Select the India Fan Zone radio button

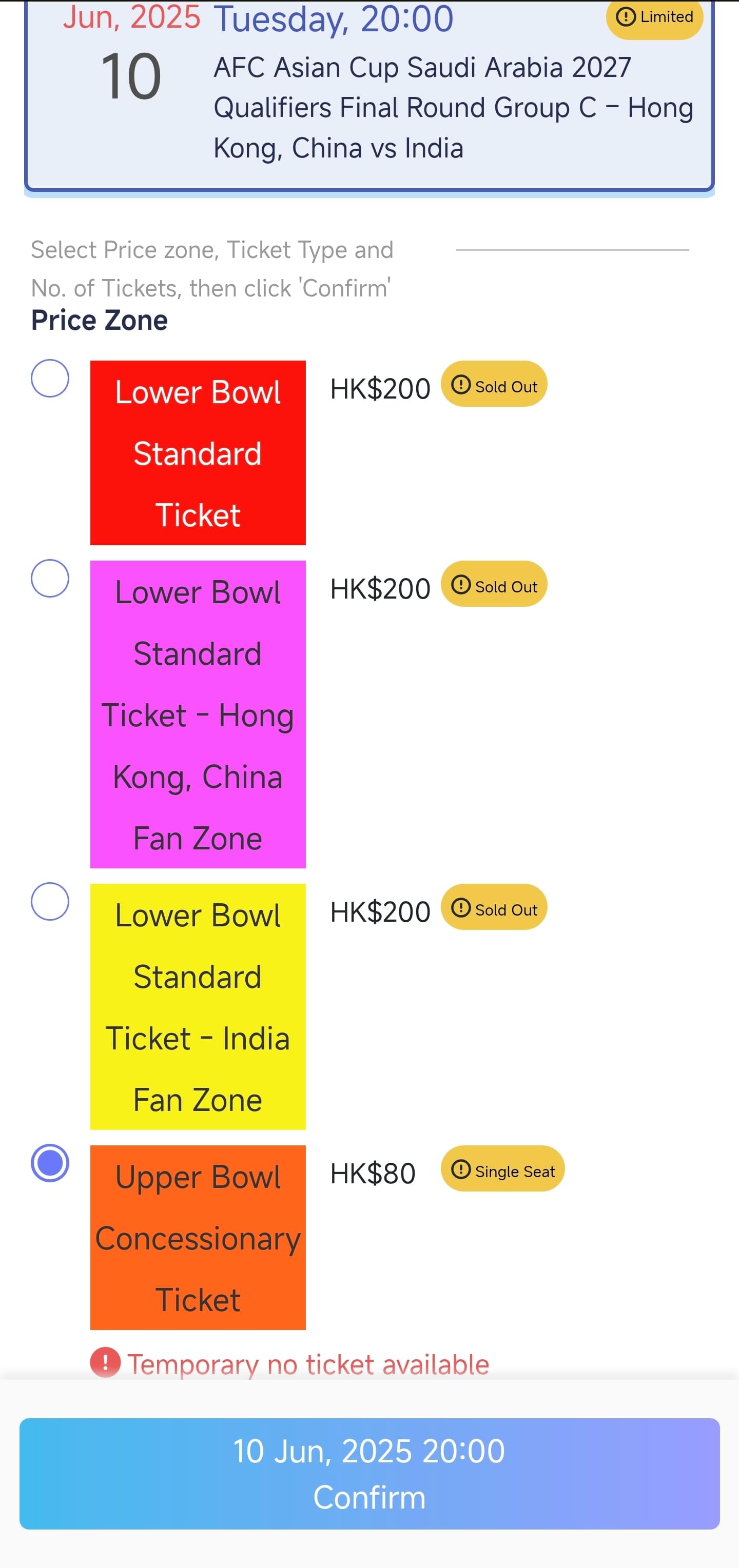coord(50,901)
